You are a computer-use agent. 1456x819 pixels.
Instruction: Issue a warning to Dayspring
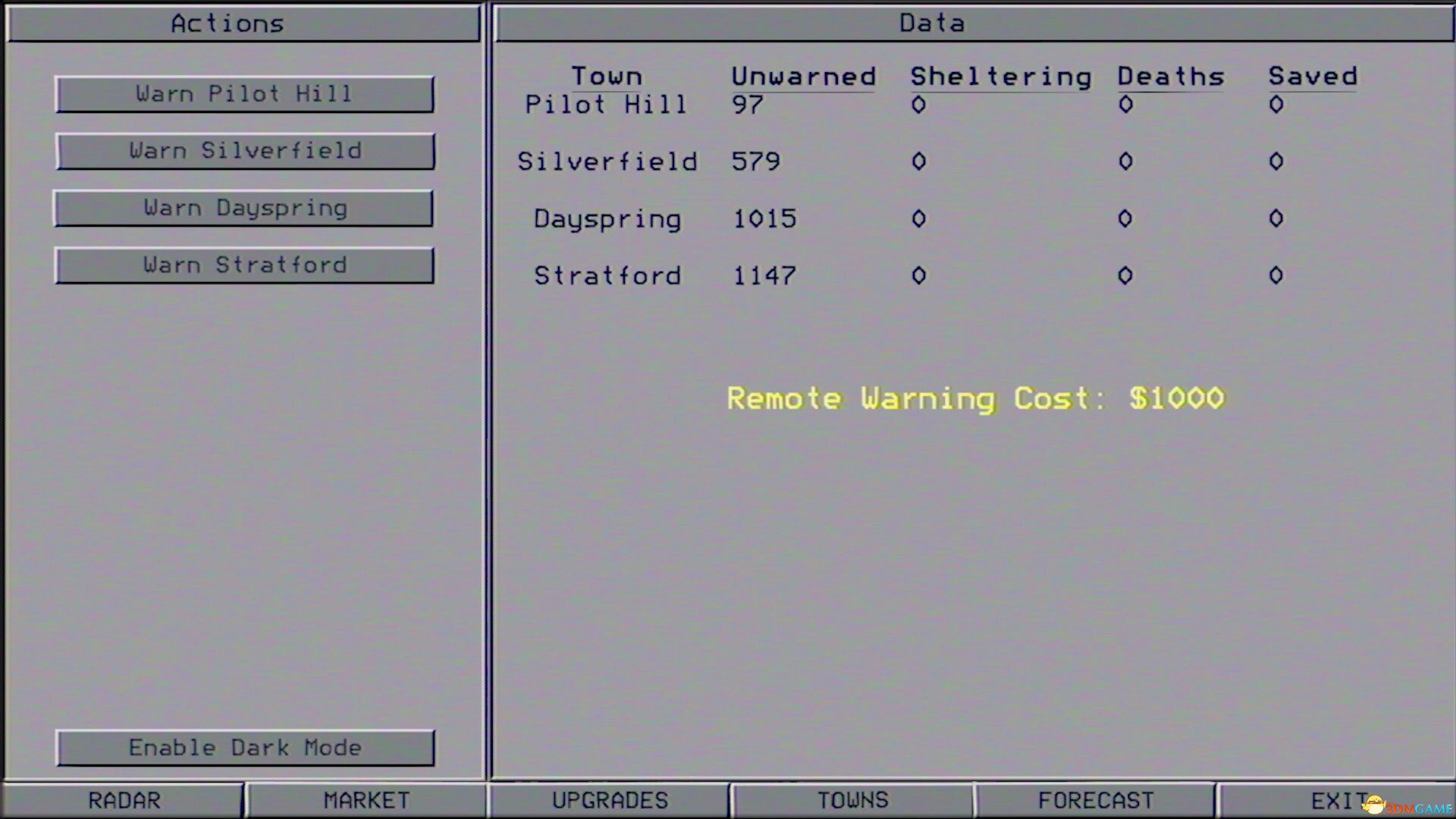(x=244, y=208)
